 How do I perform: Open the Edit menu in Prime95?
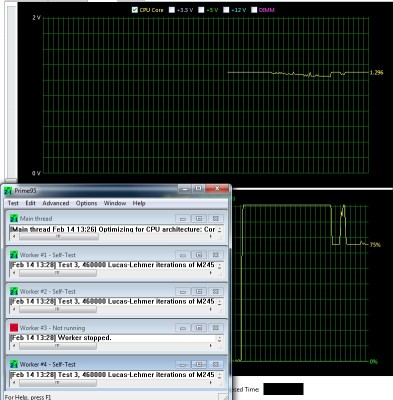coord(30,203)
